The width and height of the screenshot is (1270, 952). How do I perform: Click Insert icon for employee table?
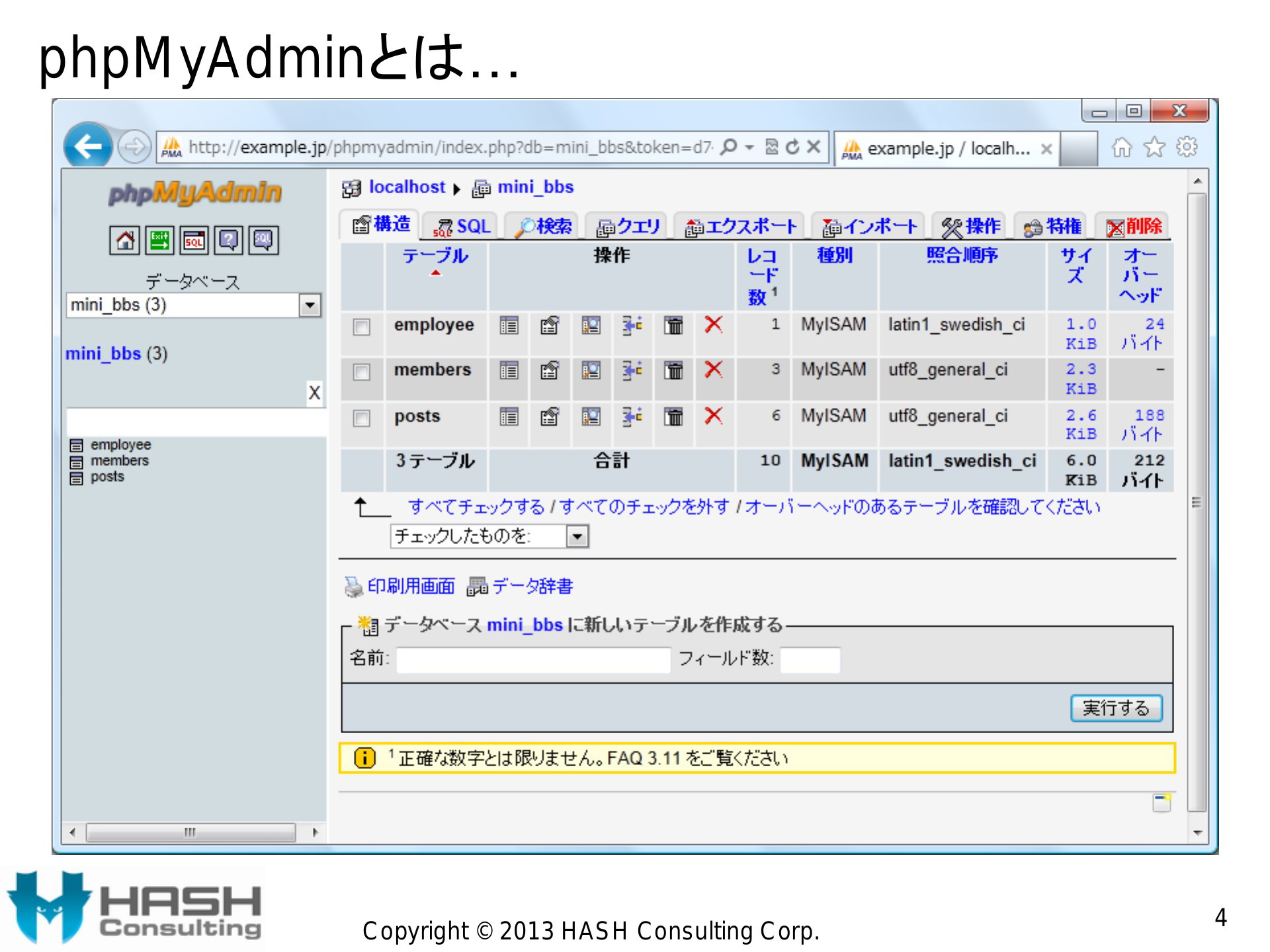click(x=632, y=325)
